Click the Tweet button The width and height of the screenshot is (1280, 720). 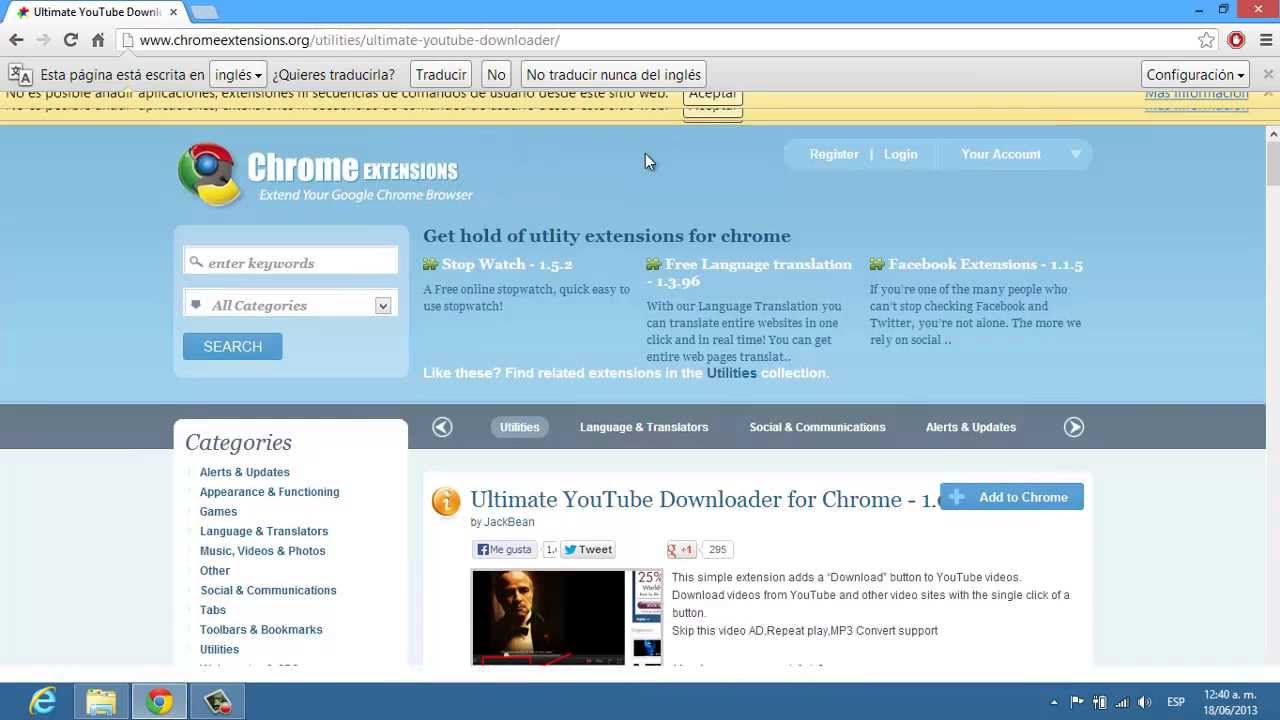click(588, 549)
